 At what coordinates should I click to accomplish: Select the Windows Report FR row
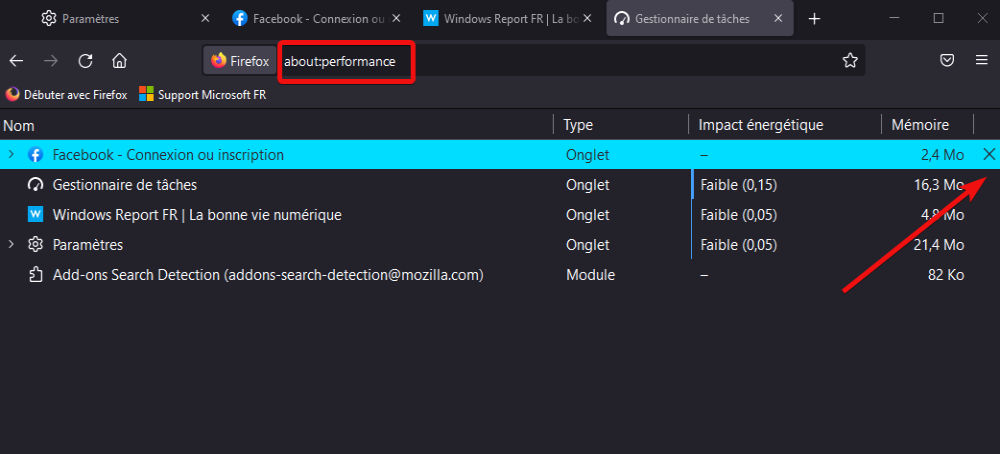click(500, 215)
